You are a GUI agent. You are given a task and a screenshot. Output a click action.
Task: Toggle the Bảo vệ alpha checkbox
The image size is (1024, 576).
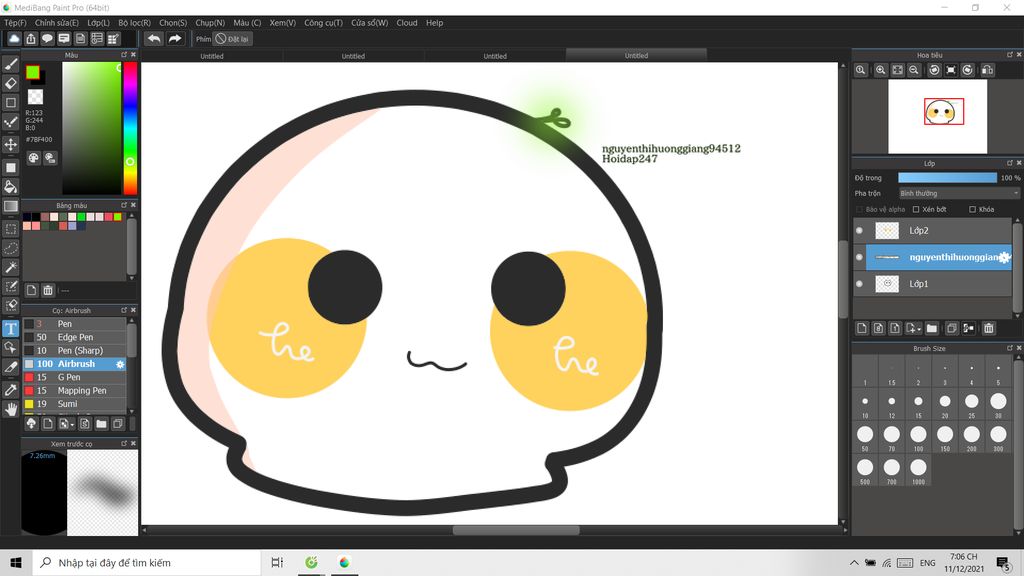[859, 210]
